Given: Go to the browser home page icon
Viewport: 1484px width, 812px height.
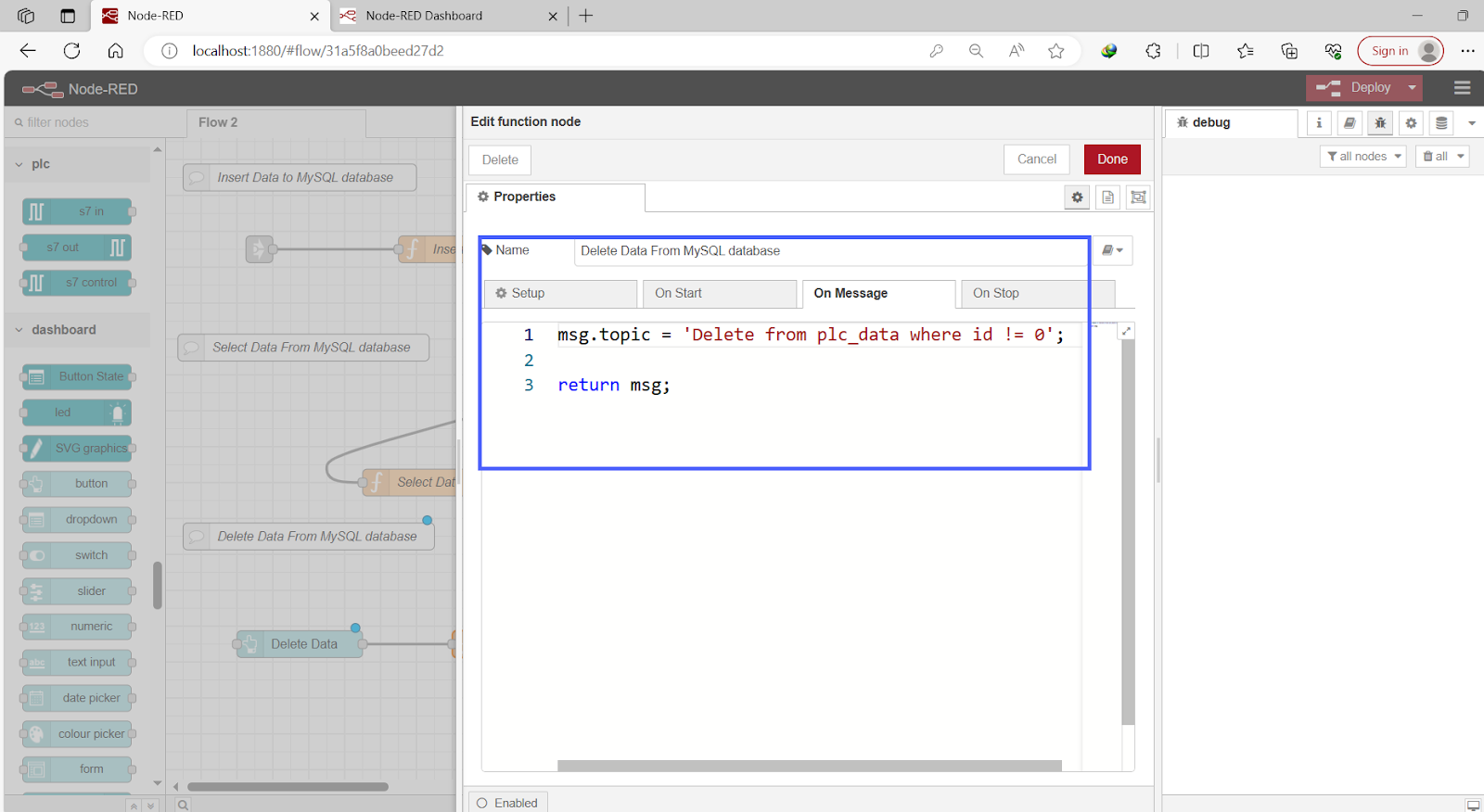Looking at the screenshot, I should coord(115,51).
